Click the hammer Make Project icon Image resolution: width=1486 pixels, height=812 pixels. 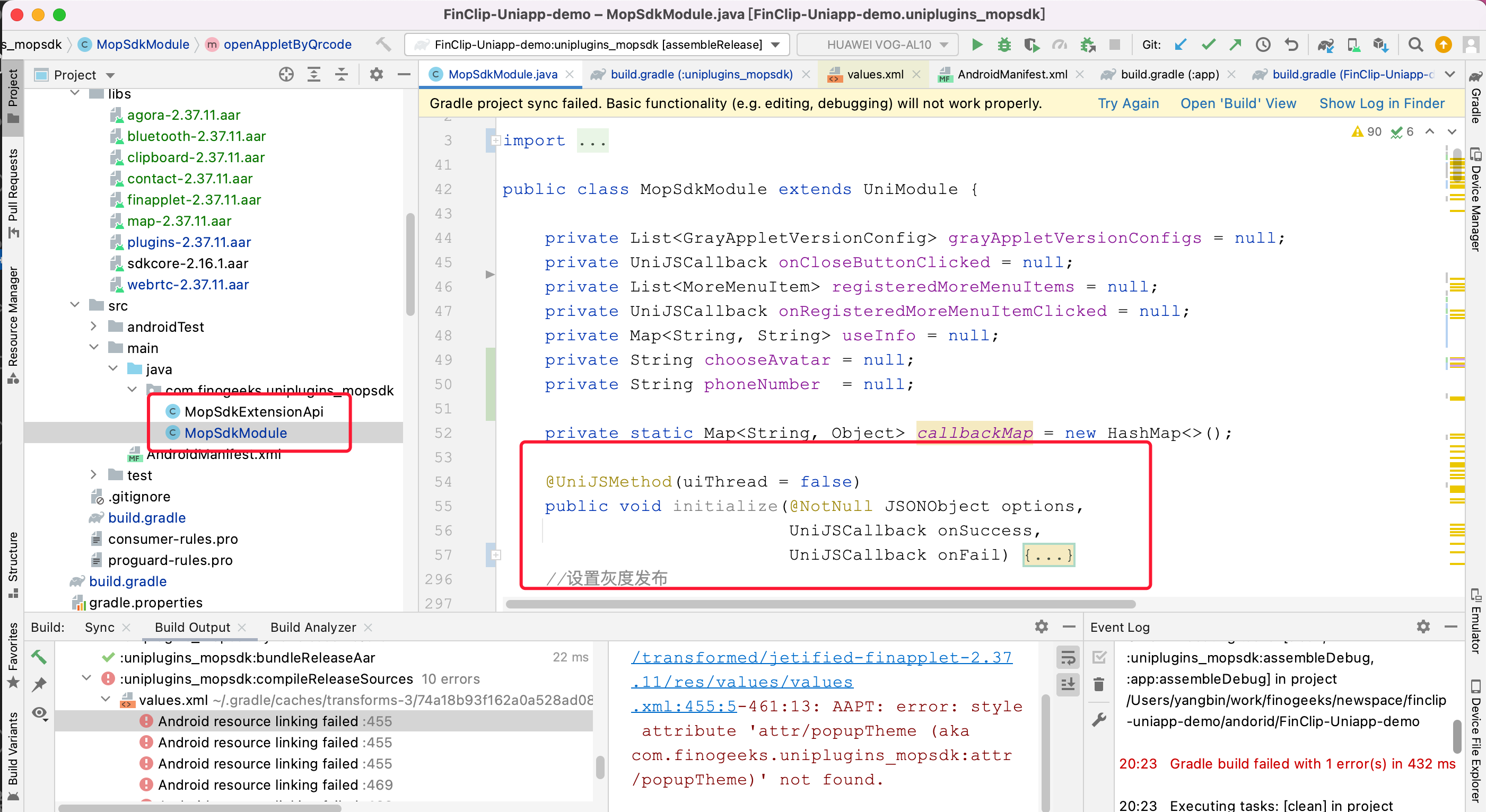[382, 45]
